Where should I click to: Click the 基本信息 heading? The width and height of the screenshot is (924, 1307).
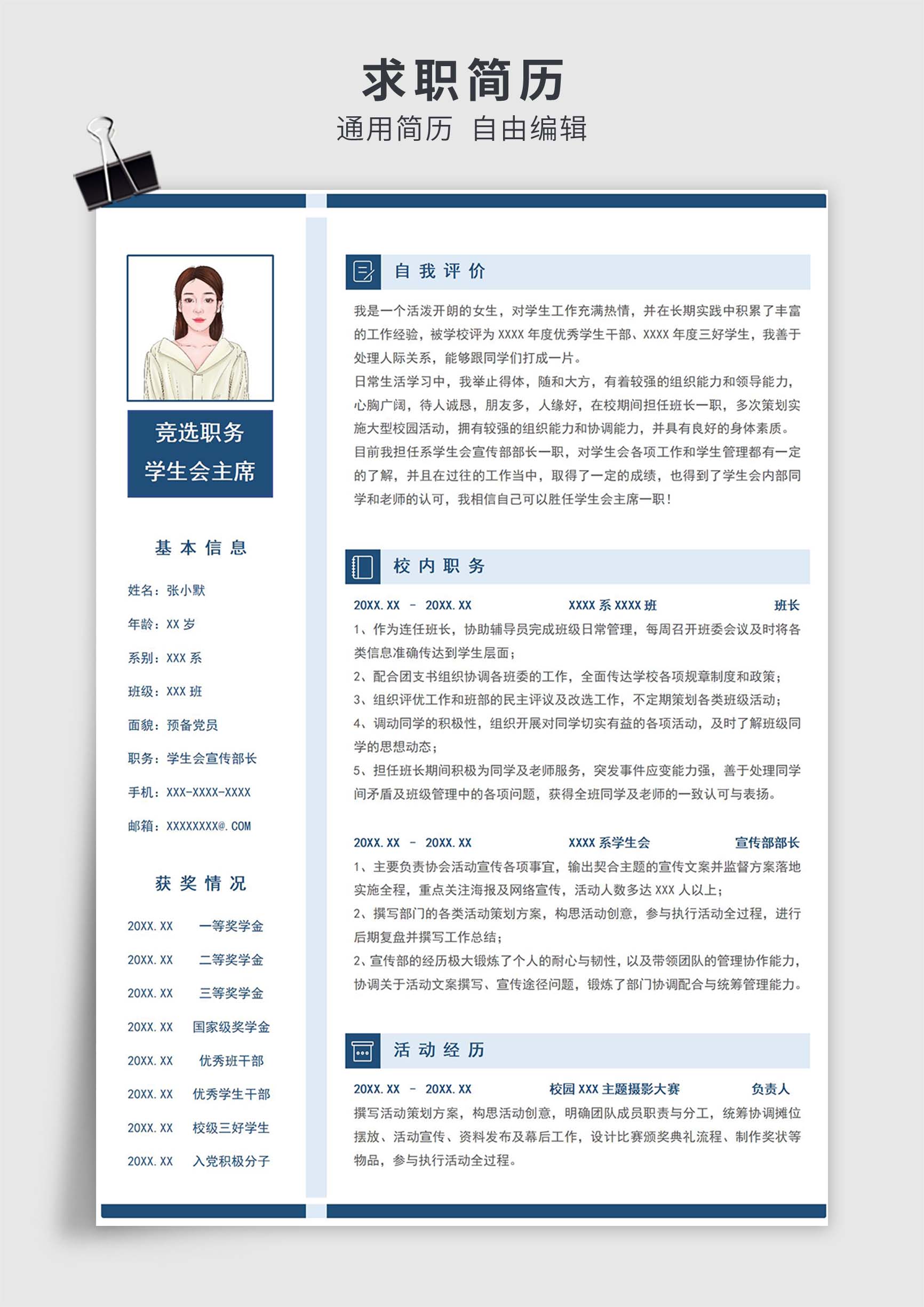tap(201, 548)
